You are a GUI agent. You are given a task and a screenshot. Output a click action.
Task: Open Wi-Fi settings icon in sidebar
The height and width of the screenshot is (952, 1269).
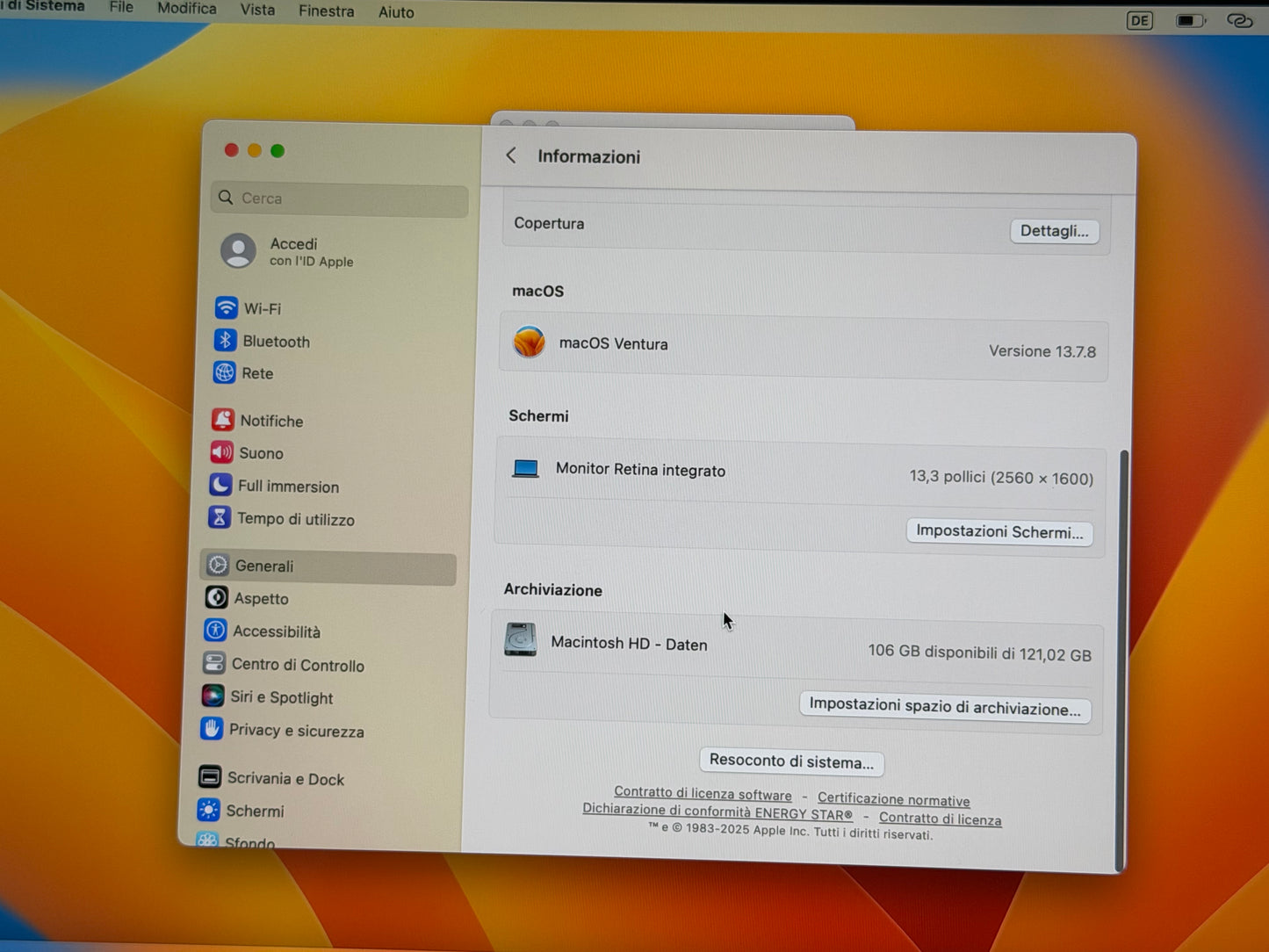pos(226,307)
